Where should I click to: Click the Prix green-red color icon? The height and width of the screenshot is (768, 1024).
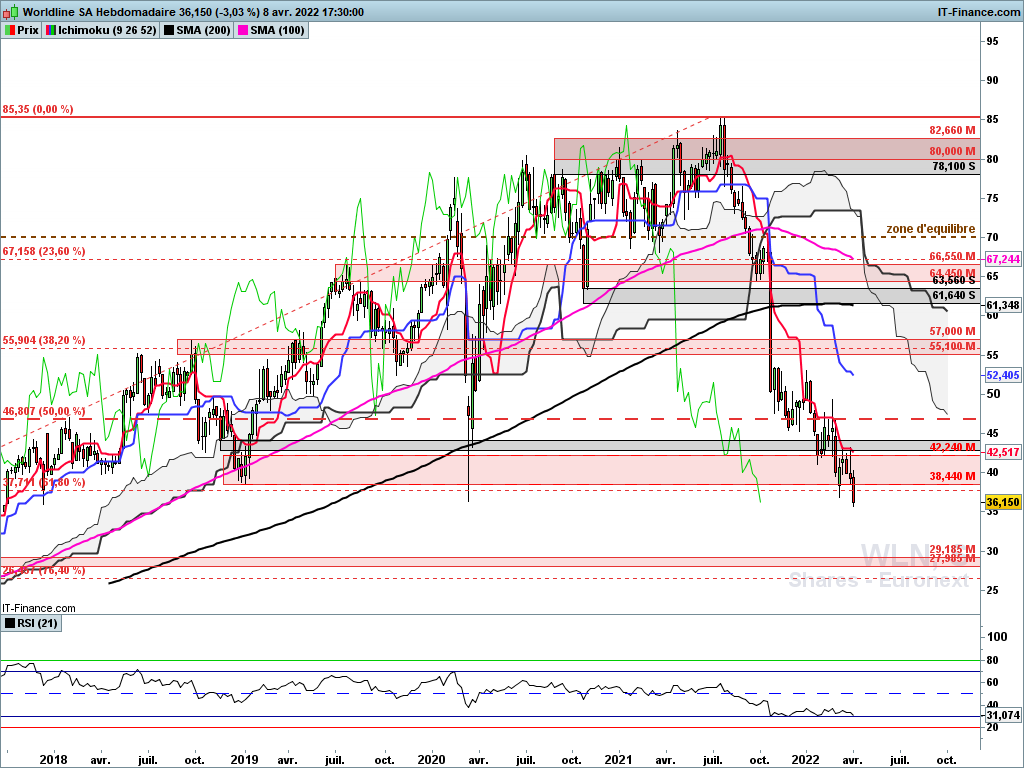click(x=10, y=30)
